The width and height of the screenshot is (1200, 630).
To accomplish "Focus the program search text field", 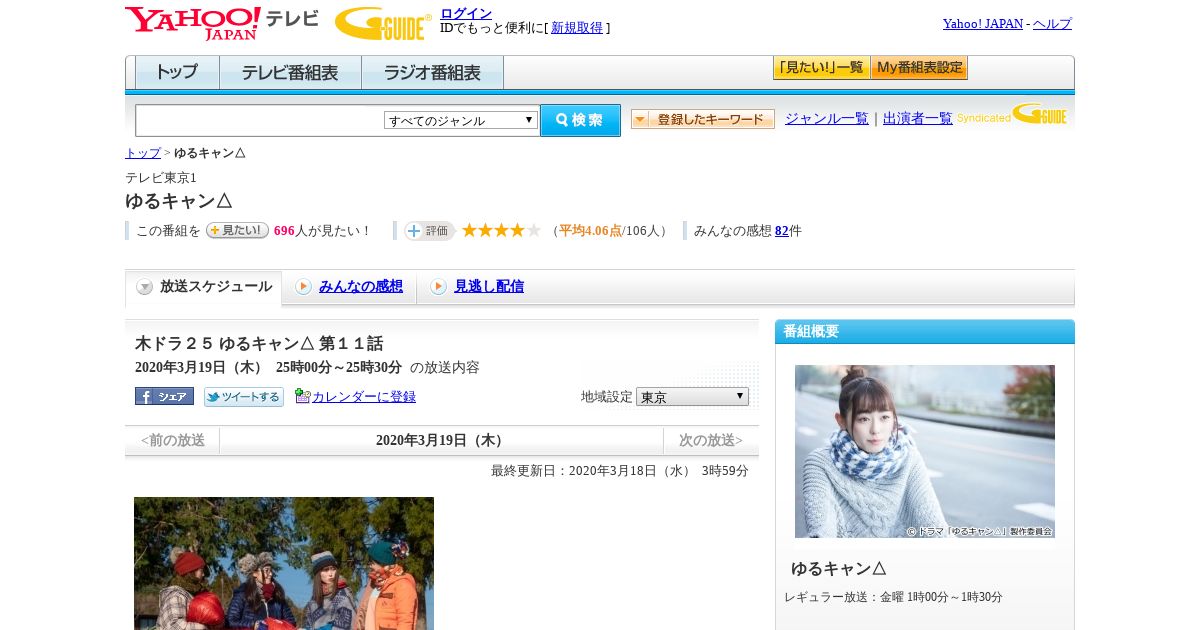I will click(x=259, y=120).
